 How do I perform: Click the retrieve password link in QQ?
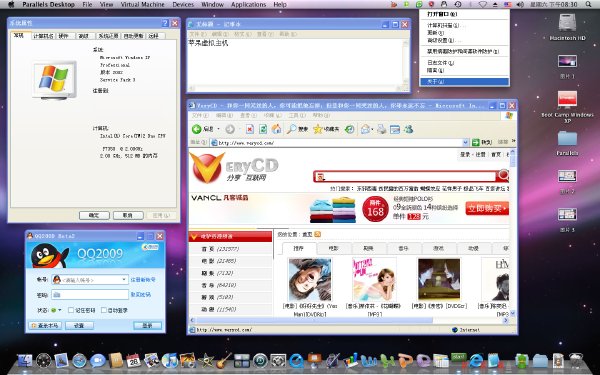140,294
